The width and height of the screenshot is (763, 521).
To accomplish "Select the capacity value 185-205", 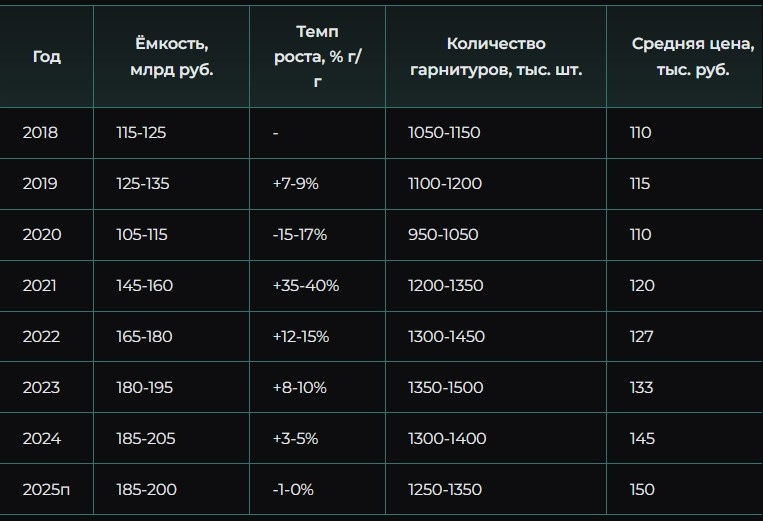I will (x=144, y=439).
